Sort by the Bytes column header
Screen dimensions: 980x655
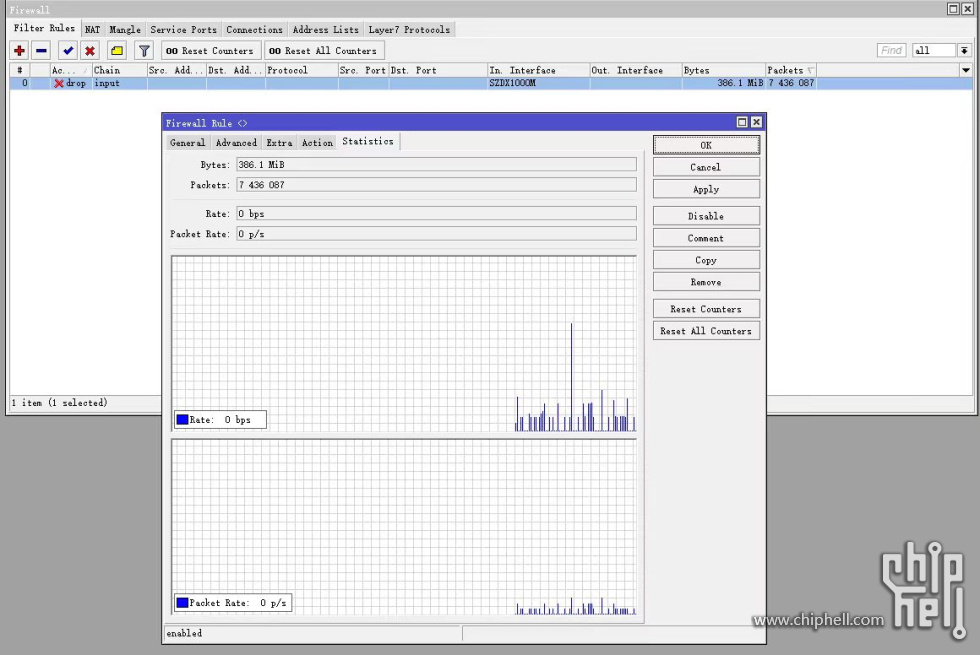coord(724,70)
